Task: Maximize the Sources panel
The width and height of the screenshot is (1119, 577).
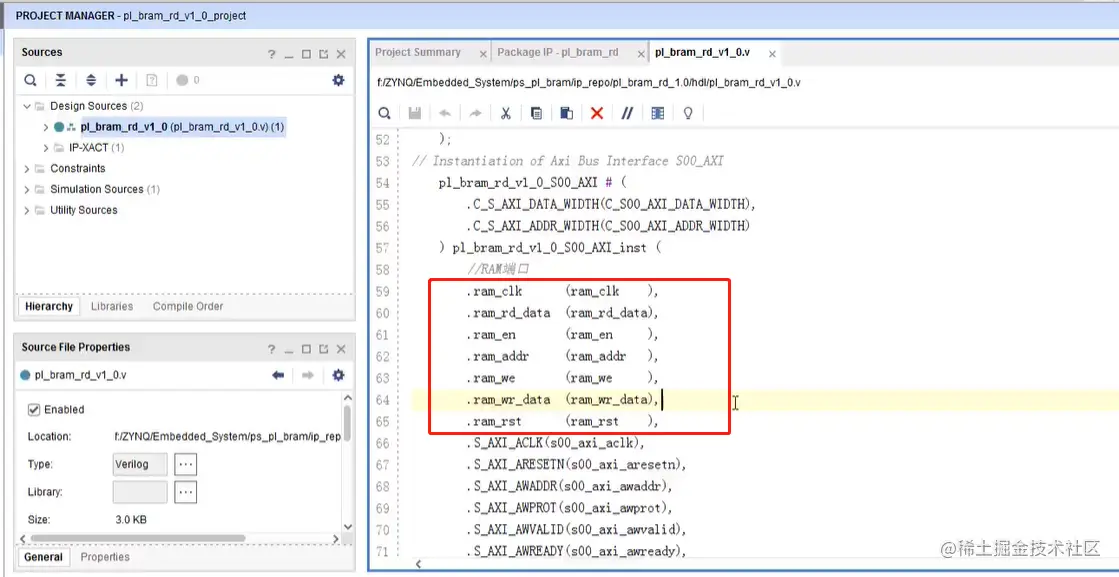Action: click(x=306, y=54)
